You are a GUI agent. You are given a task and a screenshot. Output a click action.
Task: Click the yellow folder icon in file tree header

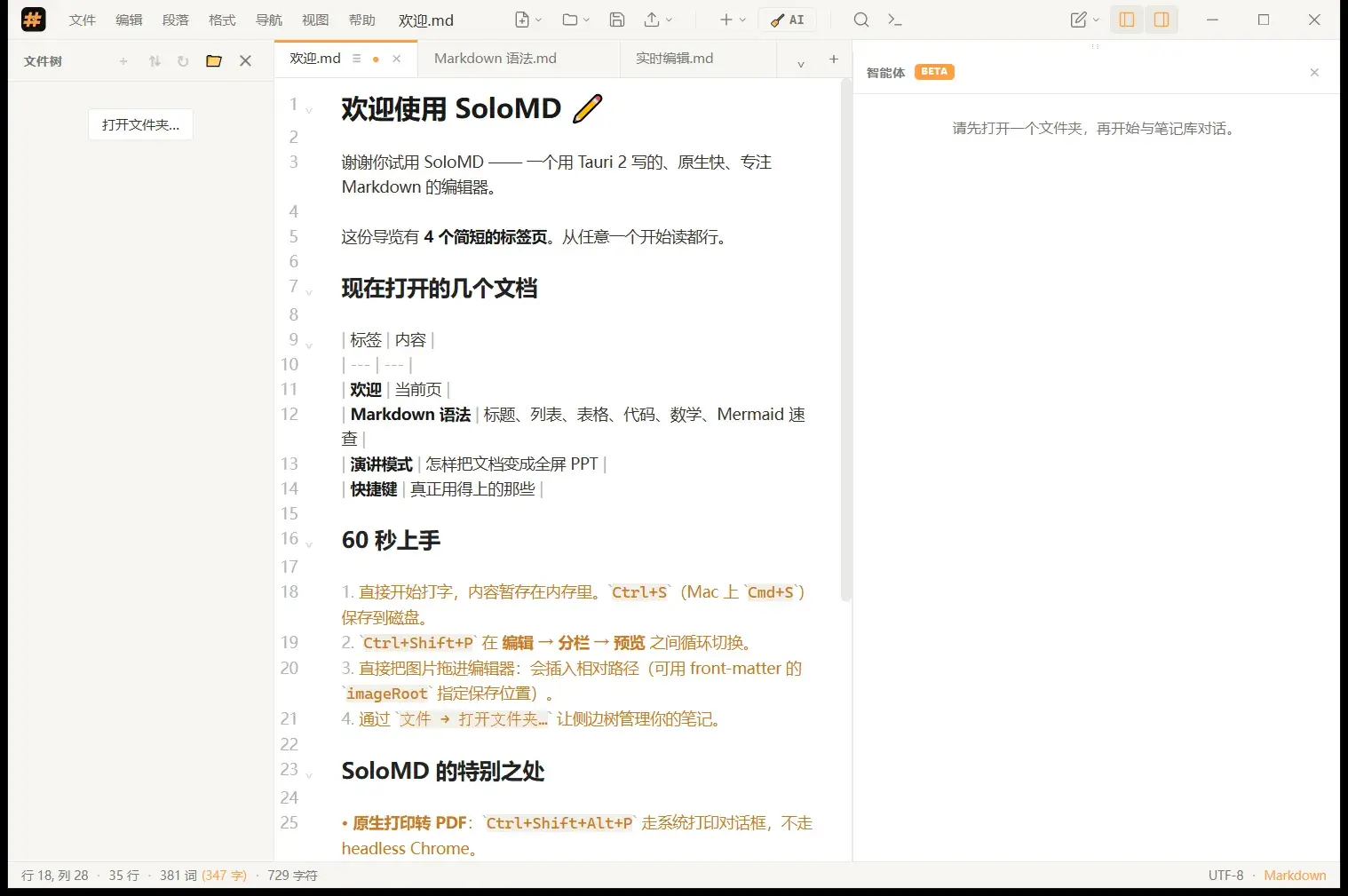point(214,61)
